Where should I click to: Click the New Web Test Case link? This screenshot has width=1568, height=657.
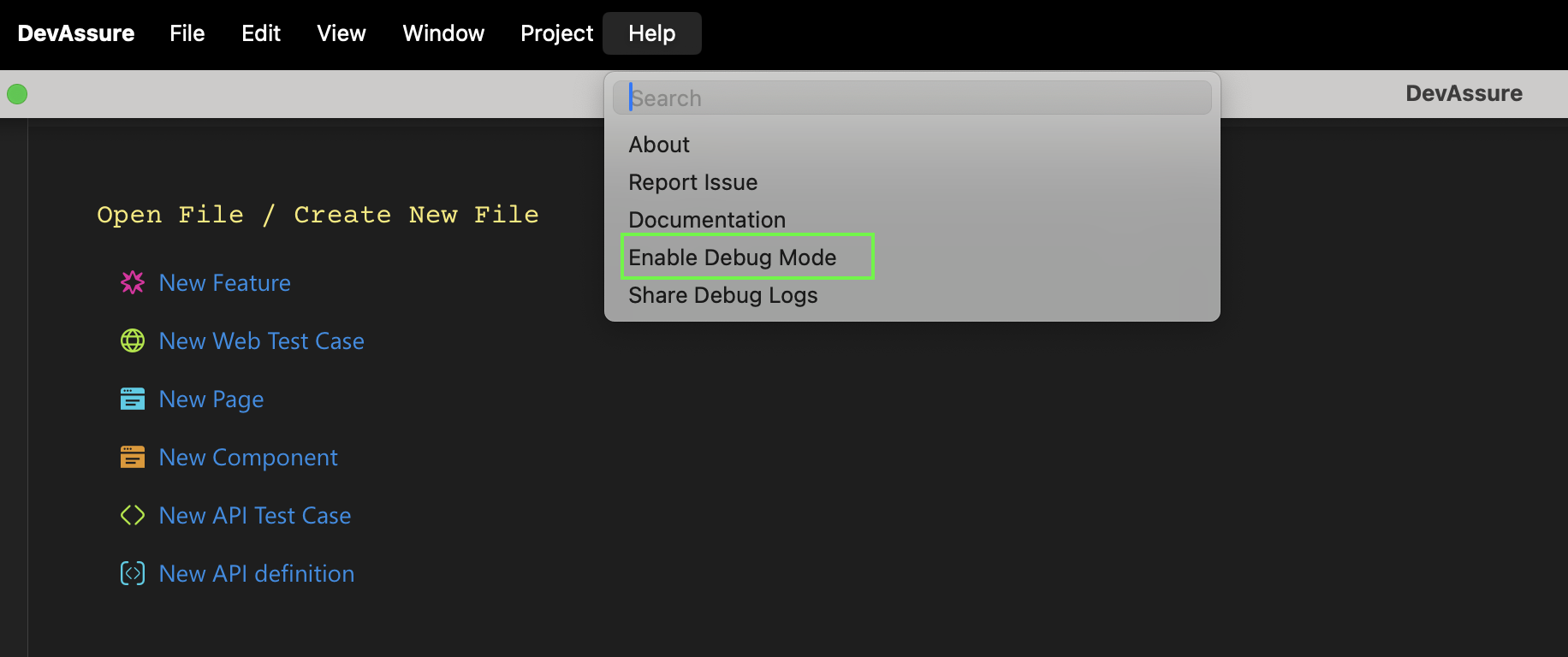262,340
